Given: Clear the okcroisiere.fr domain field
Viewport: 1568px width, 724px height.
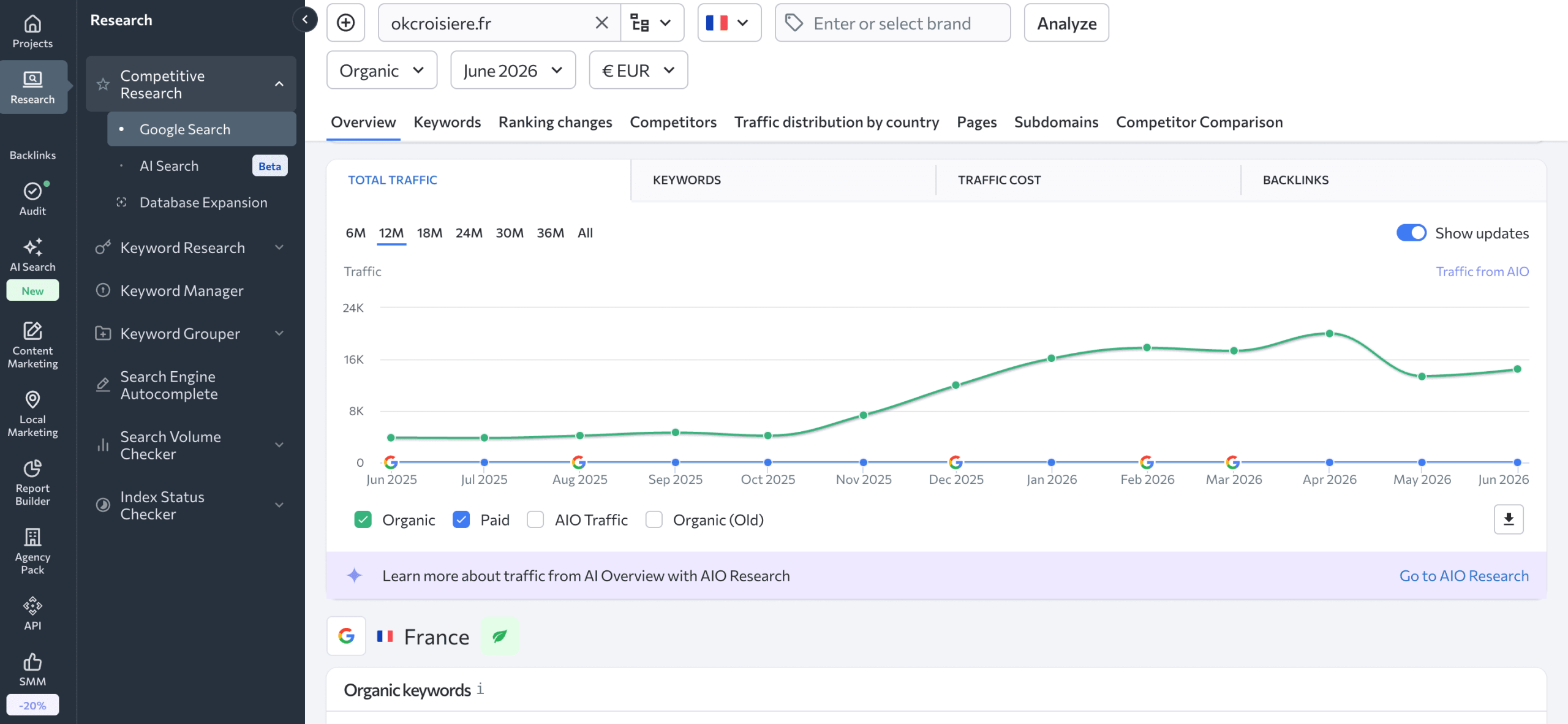Looking at the screenshot, I should click(601, 23).
